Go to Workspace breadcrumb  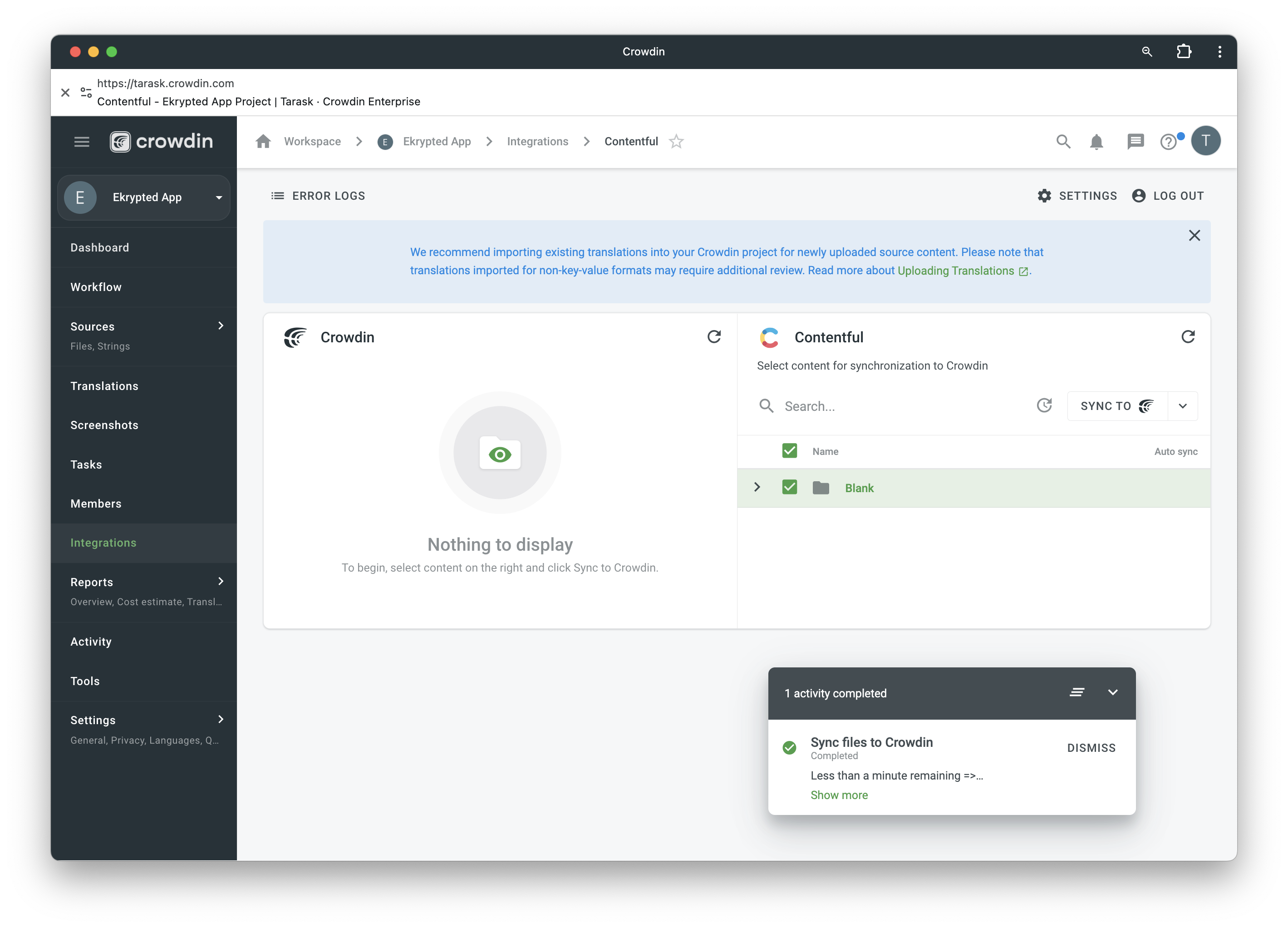[x=312, y=142]
